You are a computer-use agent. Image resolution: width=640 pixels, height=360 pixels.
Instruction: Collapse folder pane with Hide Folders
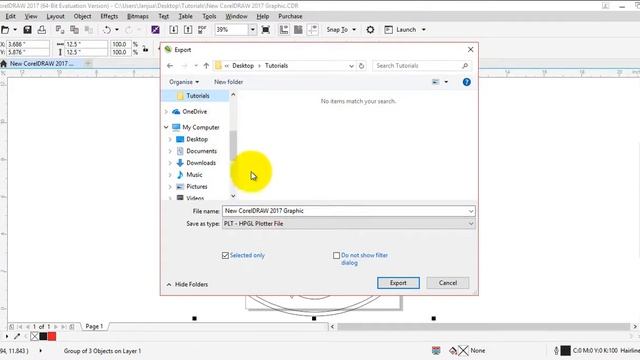(187, 284)
